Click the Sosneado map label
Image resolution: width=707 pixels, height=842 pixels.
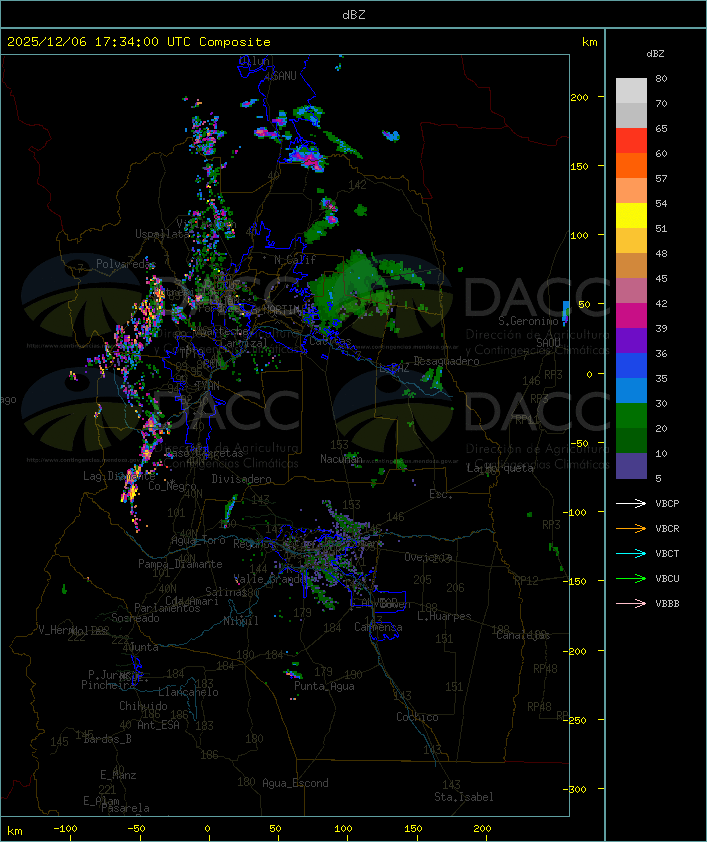pyautogui.click(x=135, y=618)
